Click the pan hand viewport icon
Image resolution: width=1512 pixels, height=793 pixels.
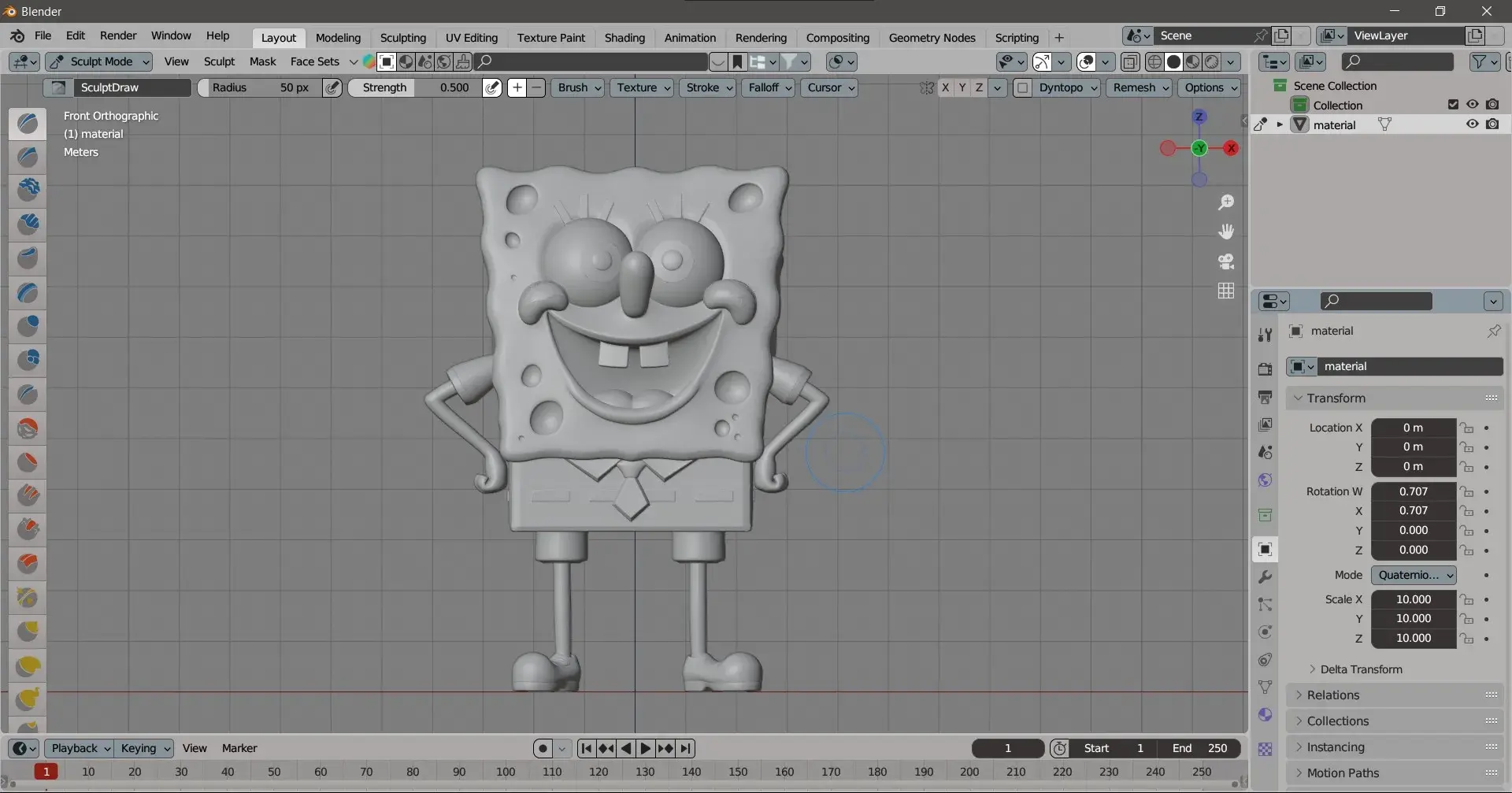click(1226, 232)
